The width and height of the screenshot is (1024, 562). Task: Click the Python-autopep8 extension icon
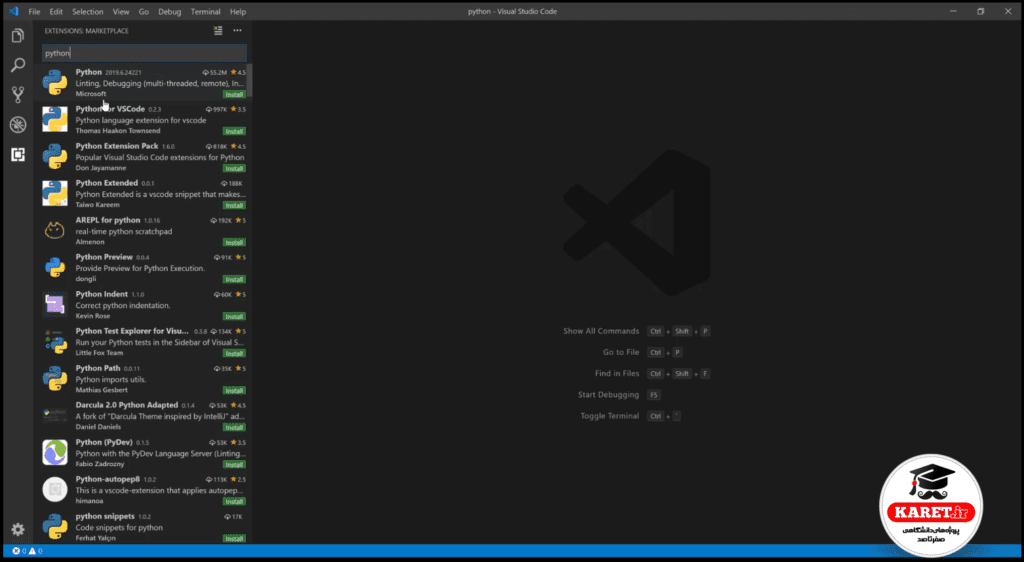(55, 490)
